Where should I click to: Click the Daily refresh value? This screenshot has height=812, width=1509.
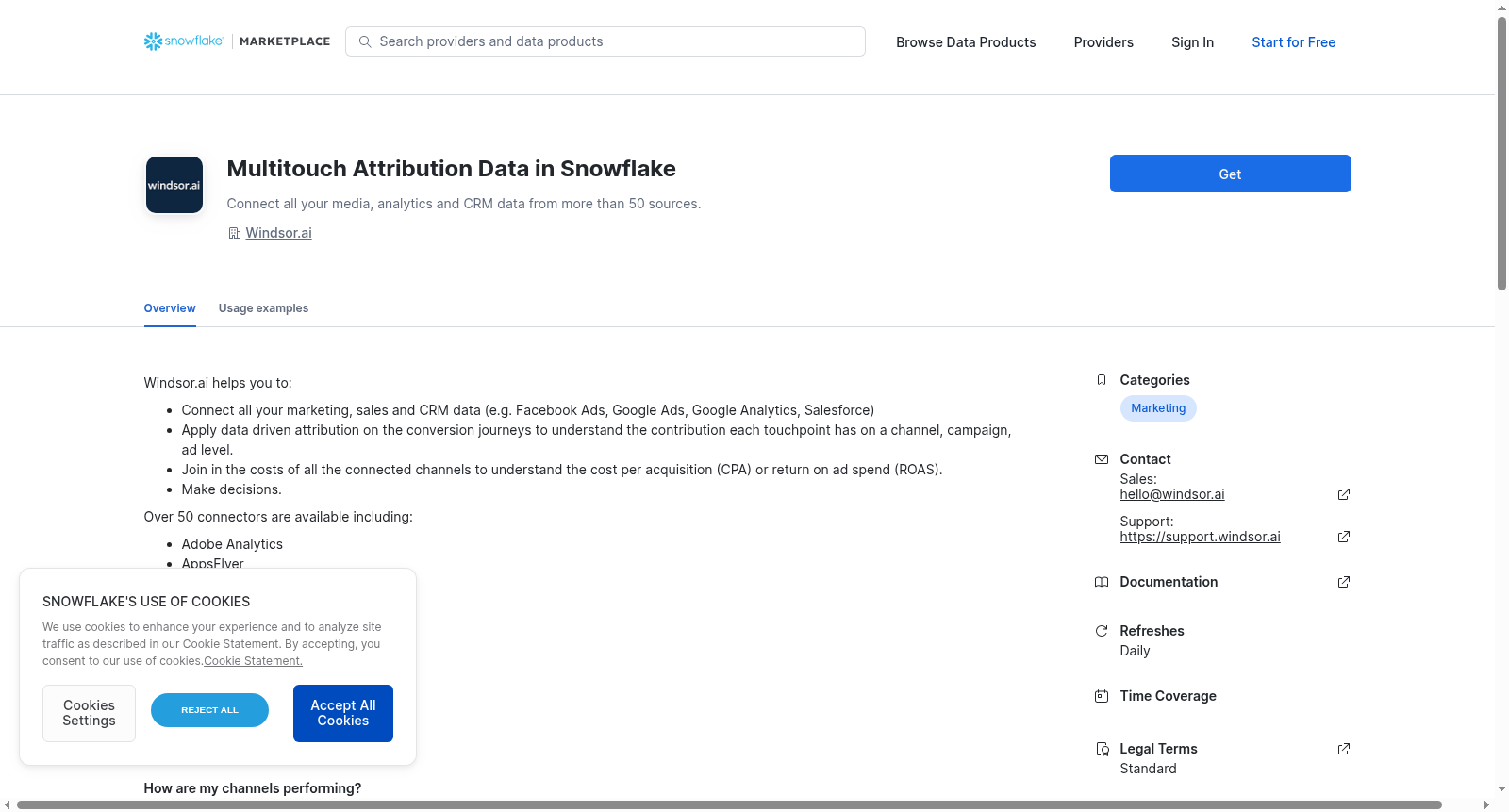[x=1135, y=651]
